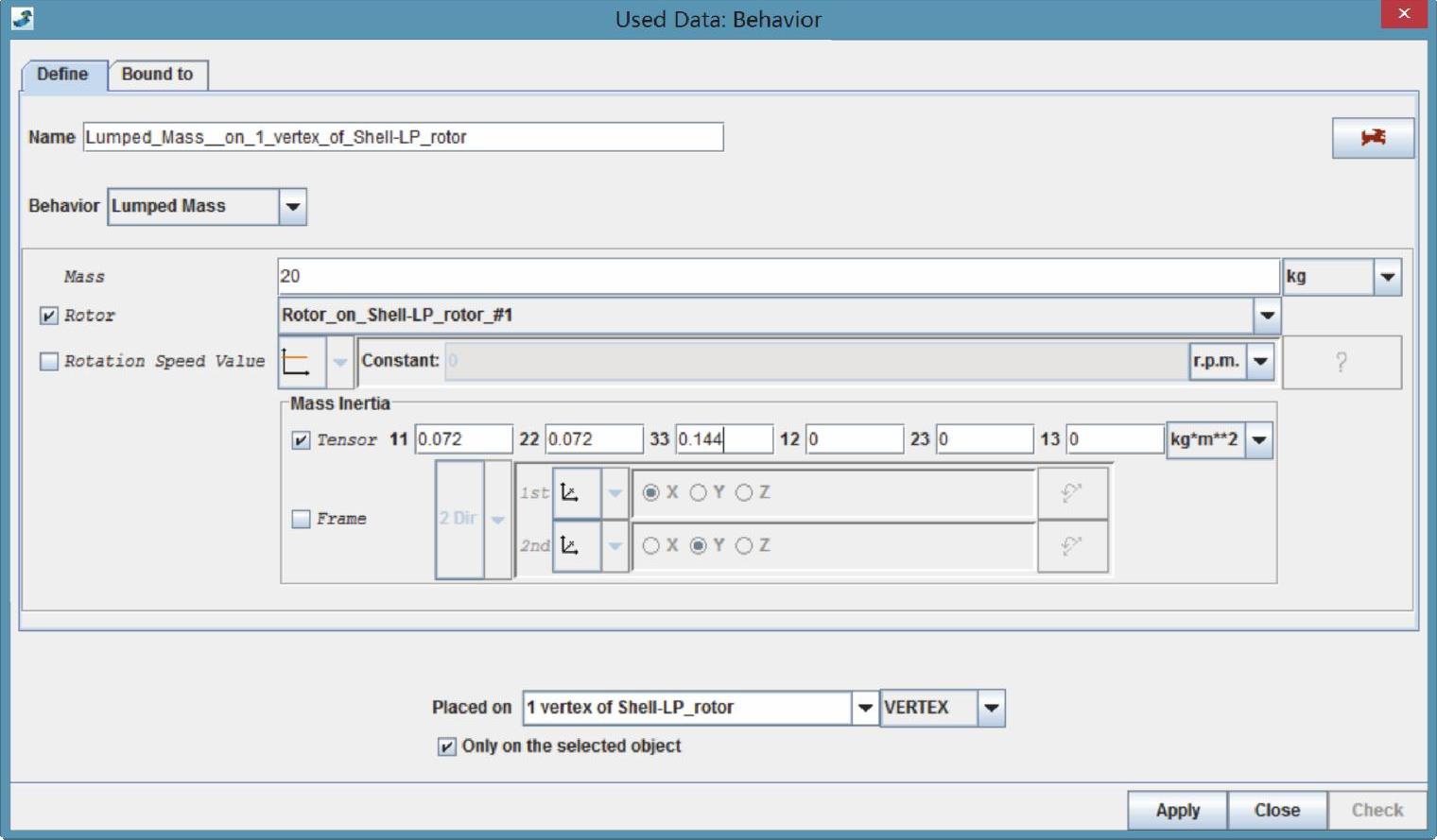Open the Rotor_on_Shell-LP_rotor_#1 dropdown

(x=1267, y=316)
